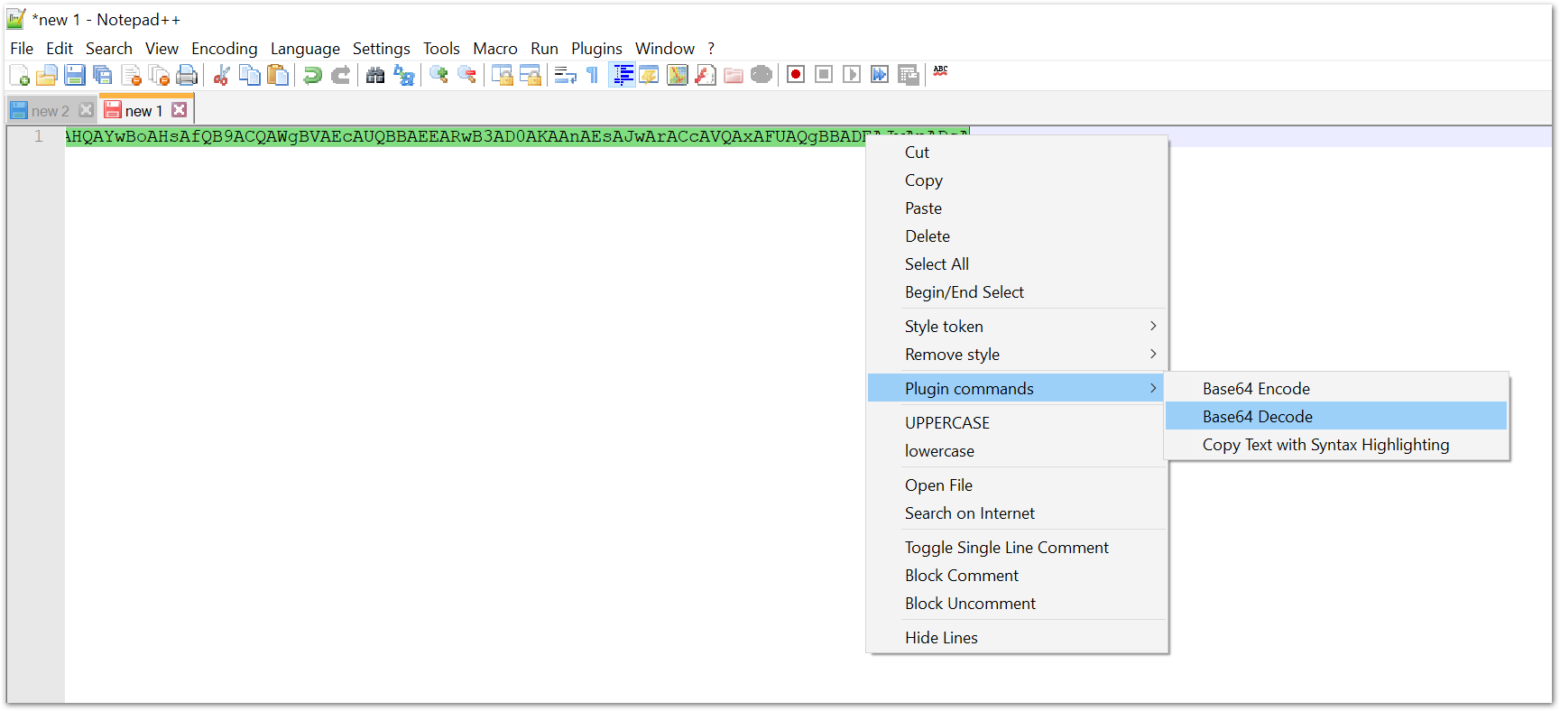Select Copy Text with Syntax Highlighting

tap(1325, 445)
